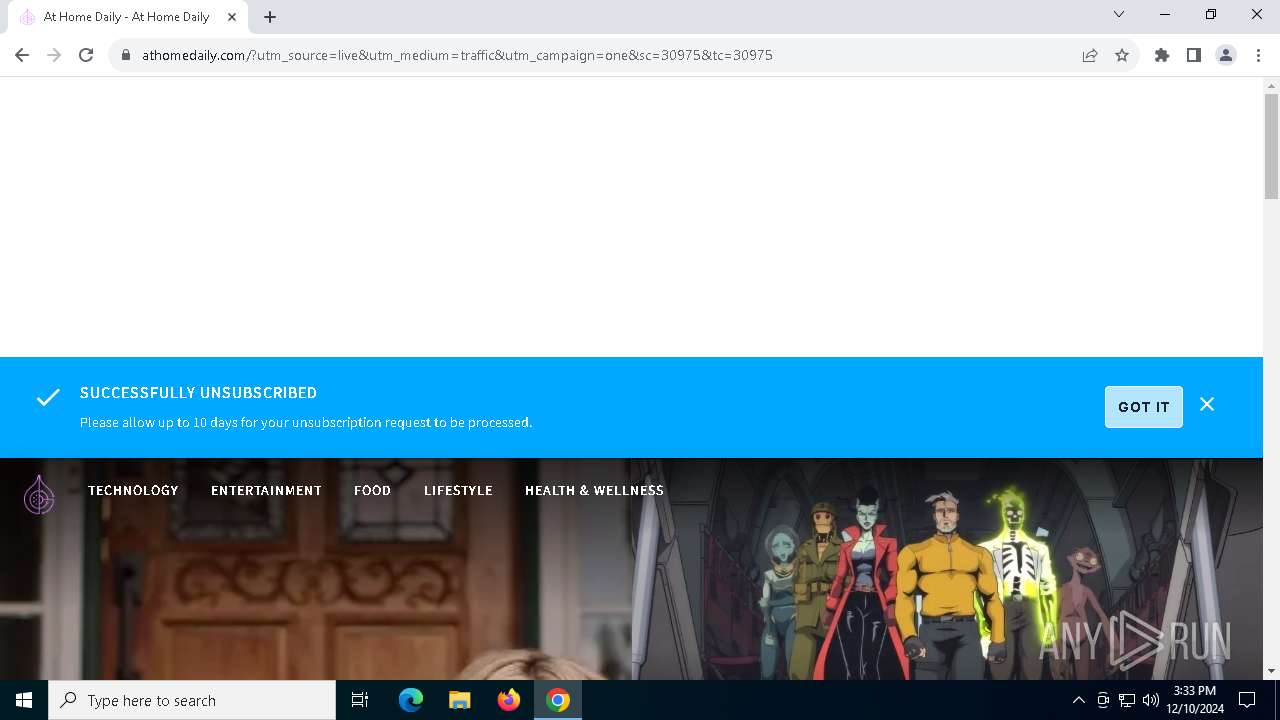Viewport: 1280px width, 720px height.
Task: Open the Windows Start menu
Action: [24, 700]
